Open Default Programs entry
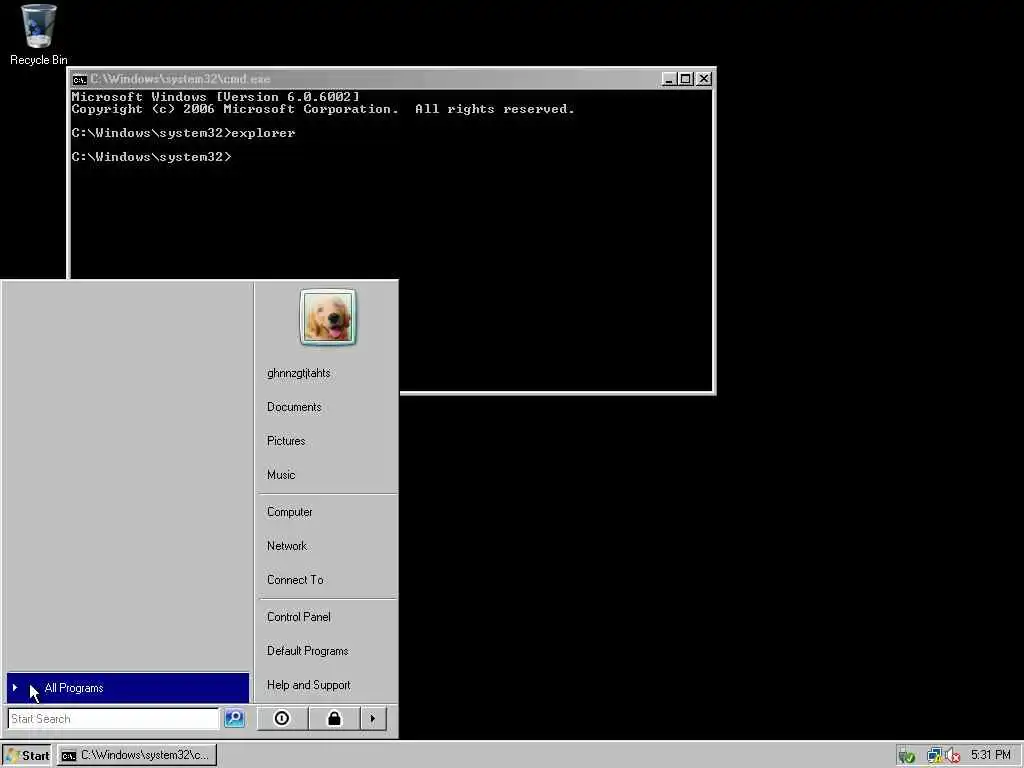 (x=308, y=651)
